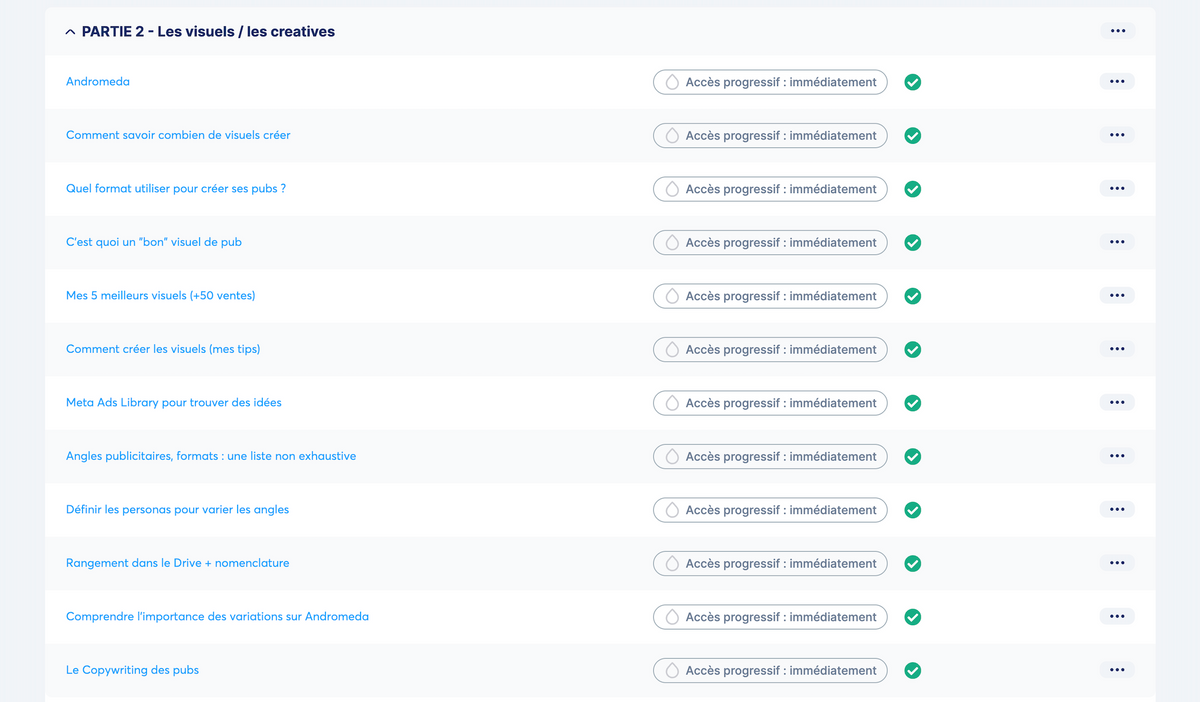Open the ellipsis menu for 'Définir les personas'
This screenshot has height=702, width=1200.
pos(1117,509)
